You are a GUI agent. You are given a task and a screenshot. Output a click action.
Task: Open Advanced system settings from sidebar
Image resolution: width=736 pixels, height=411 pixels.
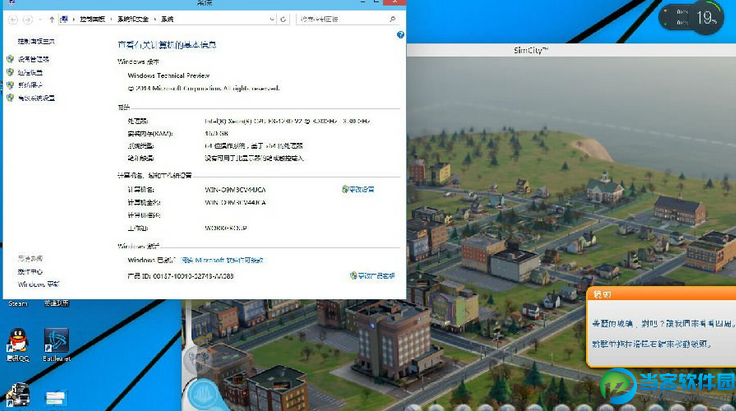coord(36,98)
